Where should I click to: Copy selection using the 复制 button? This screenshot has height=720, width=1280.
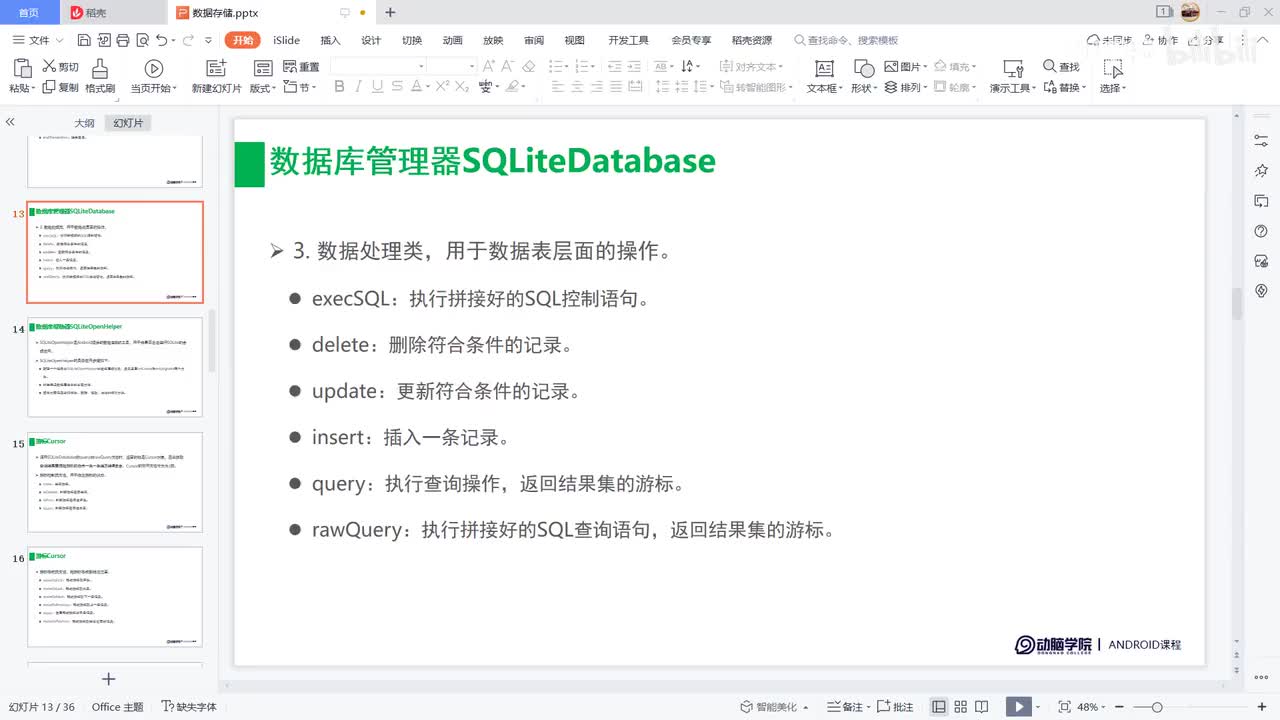point(60,87)
